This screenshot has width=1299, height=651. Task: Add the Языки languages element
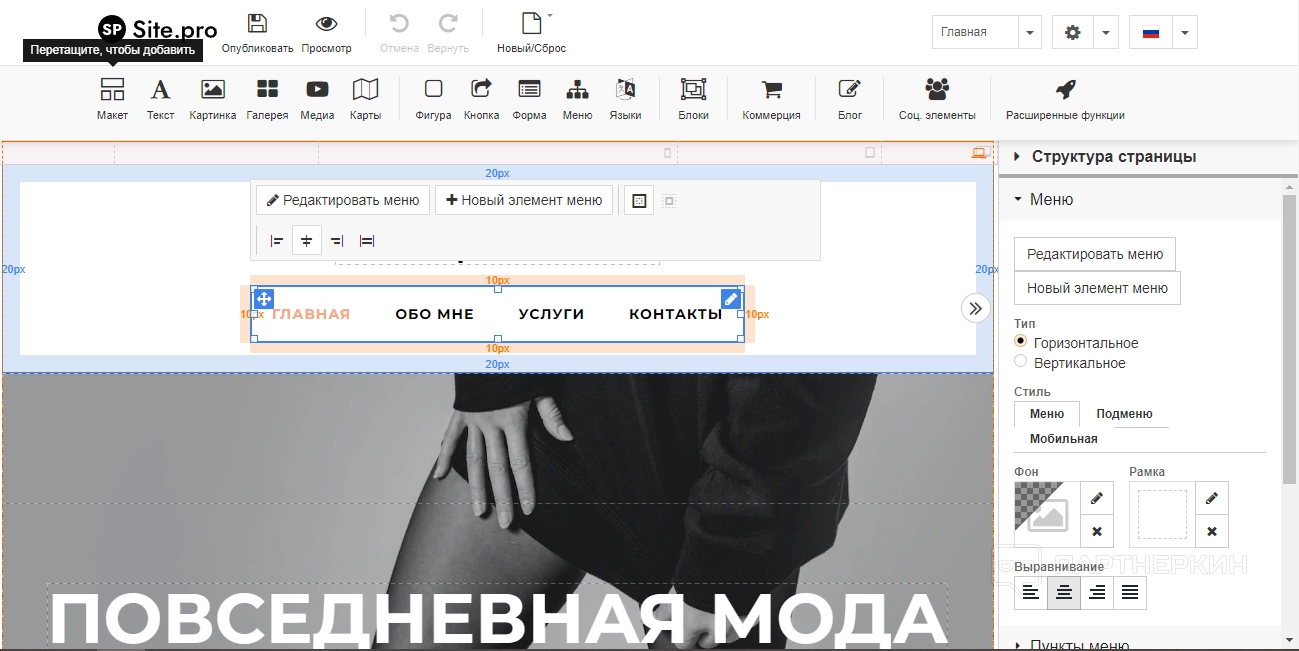coord(625,99)
